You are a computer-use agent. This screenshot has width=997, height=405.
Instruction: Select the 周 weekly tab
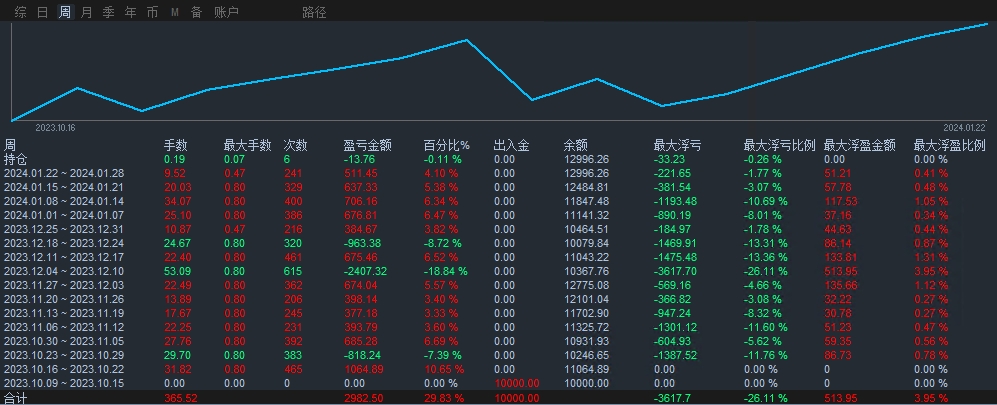[x=65, y=12]
